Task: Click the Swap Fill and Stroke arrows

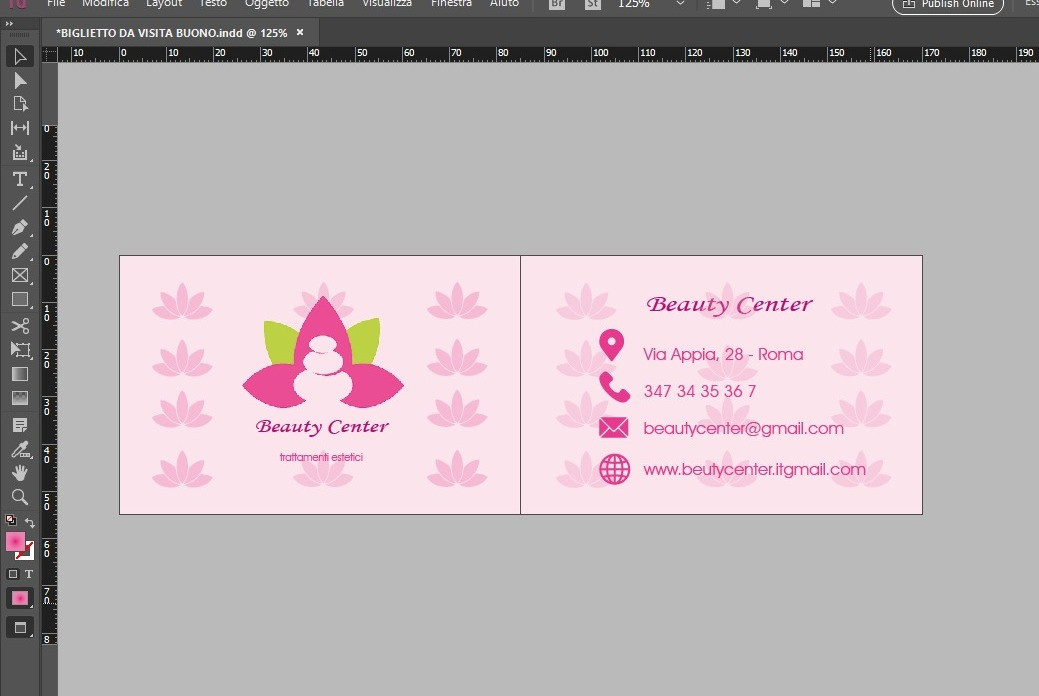Action: coord(29,522)
